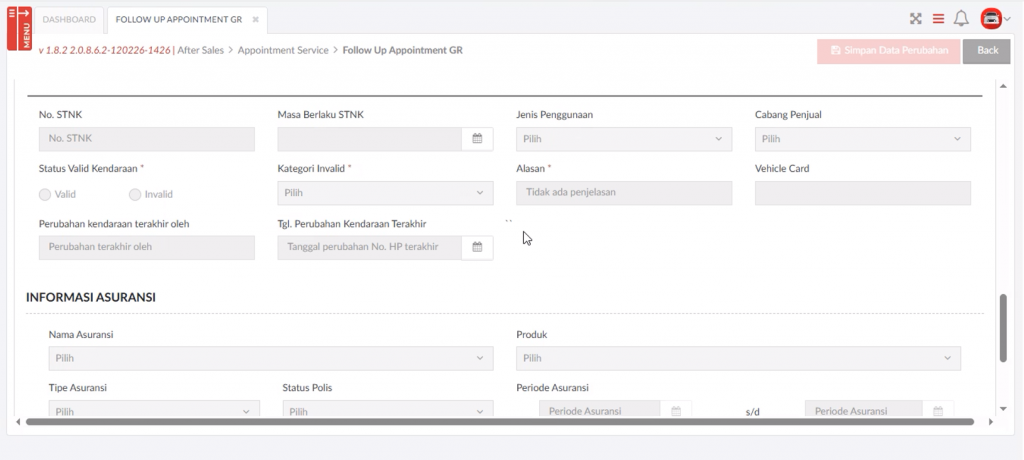Open calendar for Masa Berlaku STNK
Viewport: 1024px width, 460px height.
[477, 139]
